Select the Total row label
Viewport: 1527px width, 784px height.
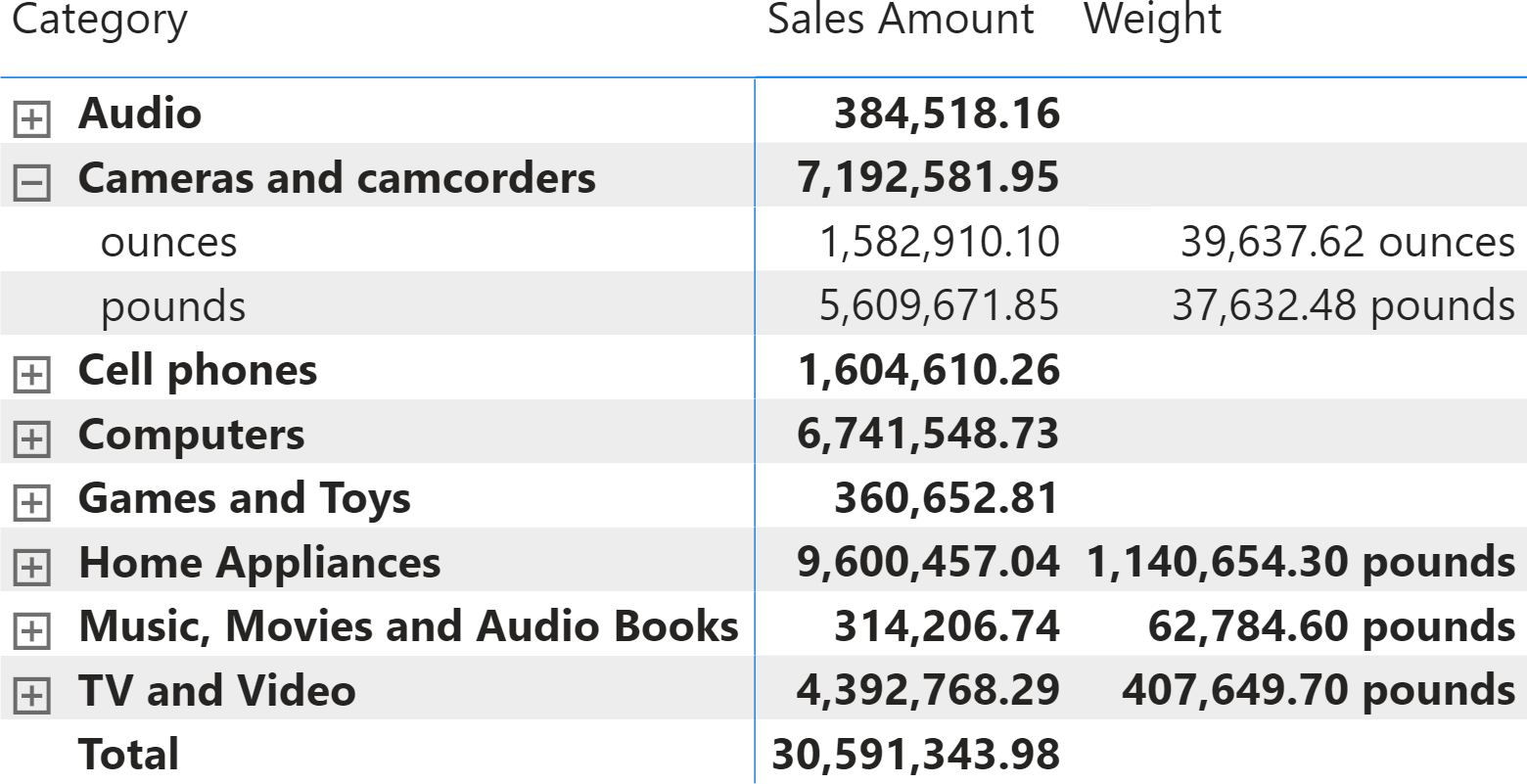click(x=128, y=754)
